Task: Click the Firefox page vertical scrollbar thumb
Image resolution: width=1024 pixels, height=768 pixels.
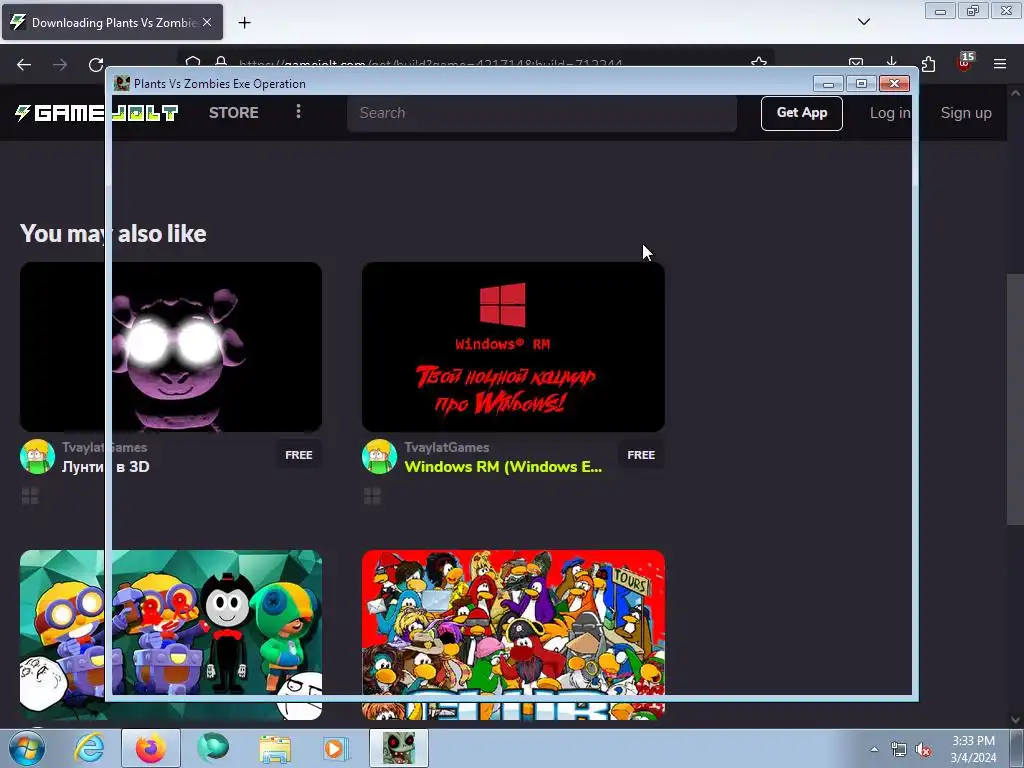Action: point(1015,398)
